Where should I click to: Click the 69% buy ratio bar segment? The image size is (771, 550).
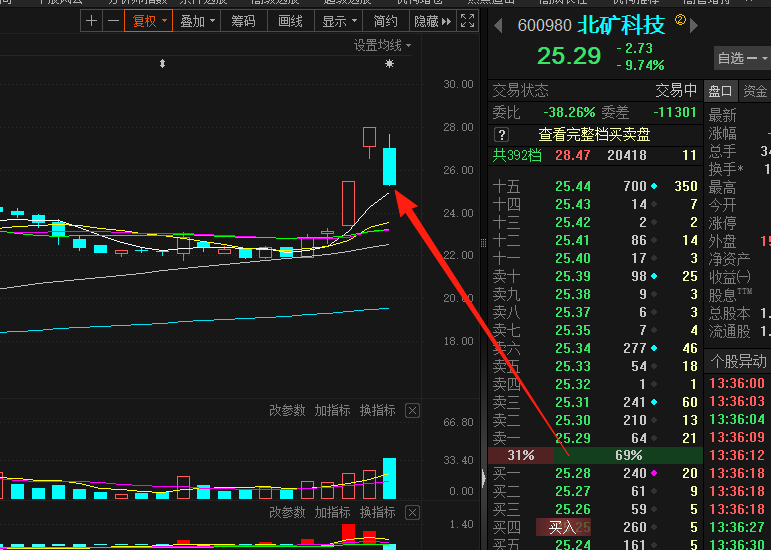[628, 455]
